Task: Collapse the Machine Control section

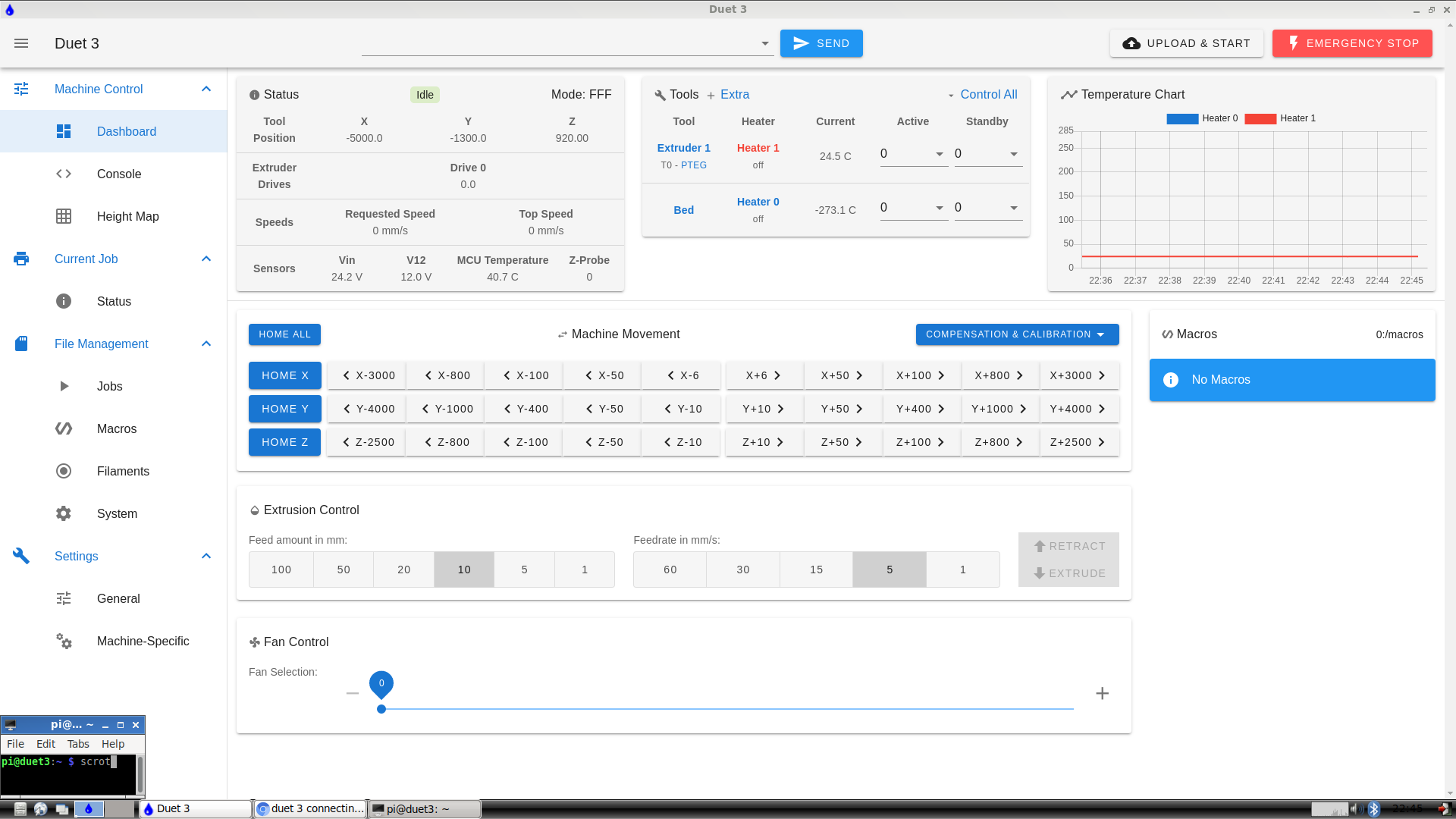Action: point(206,89)
